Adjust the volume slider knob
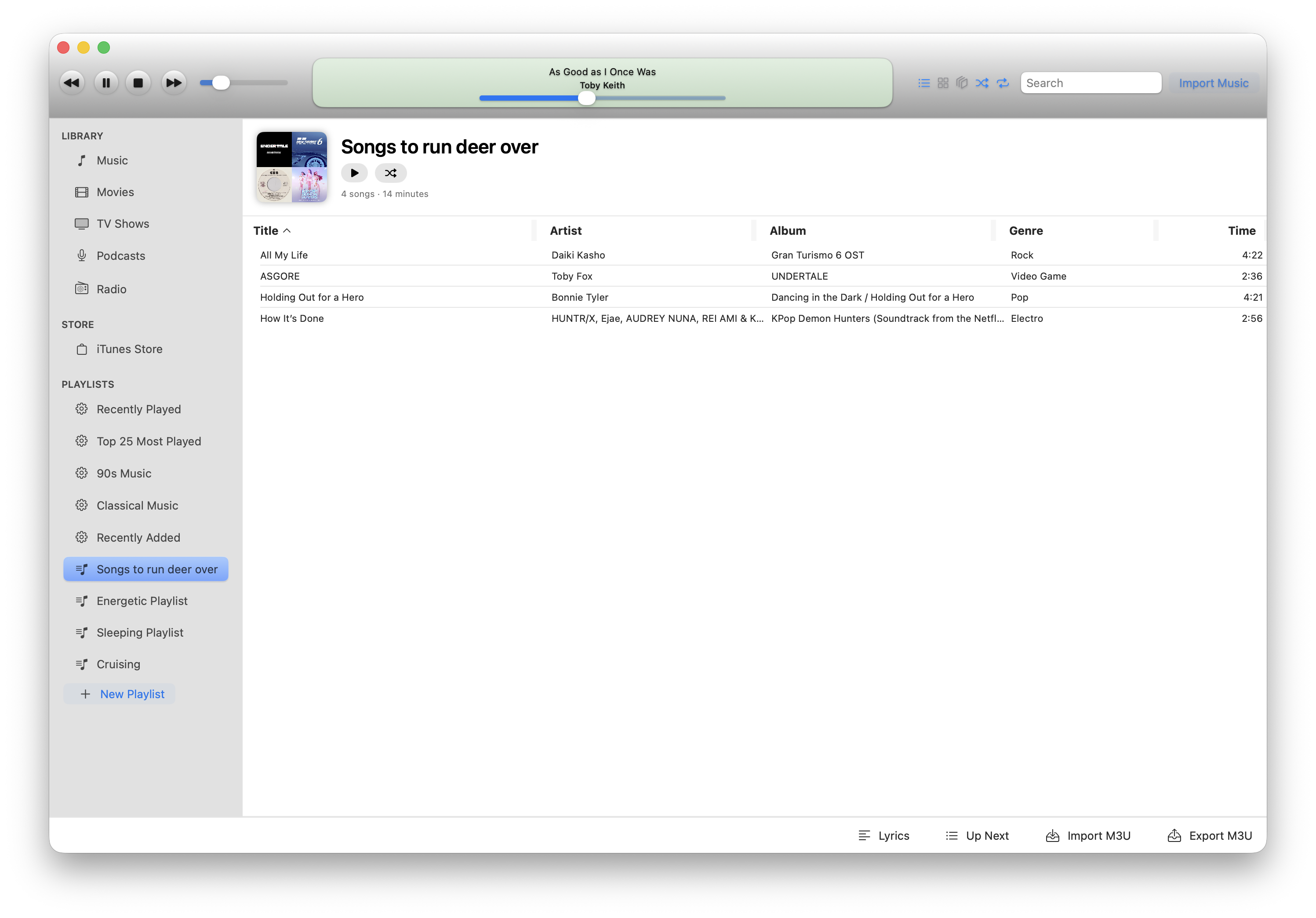1316x918 pixels. click(221, 83)
